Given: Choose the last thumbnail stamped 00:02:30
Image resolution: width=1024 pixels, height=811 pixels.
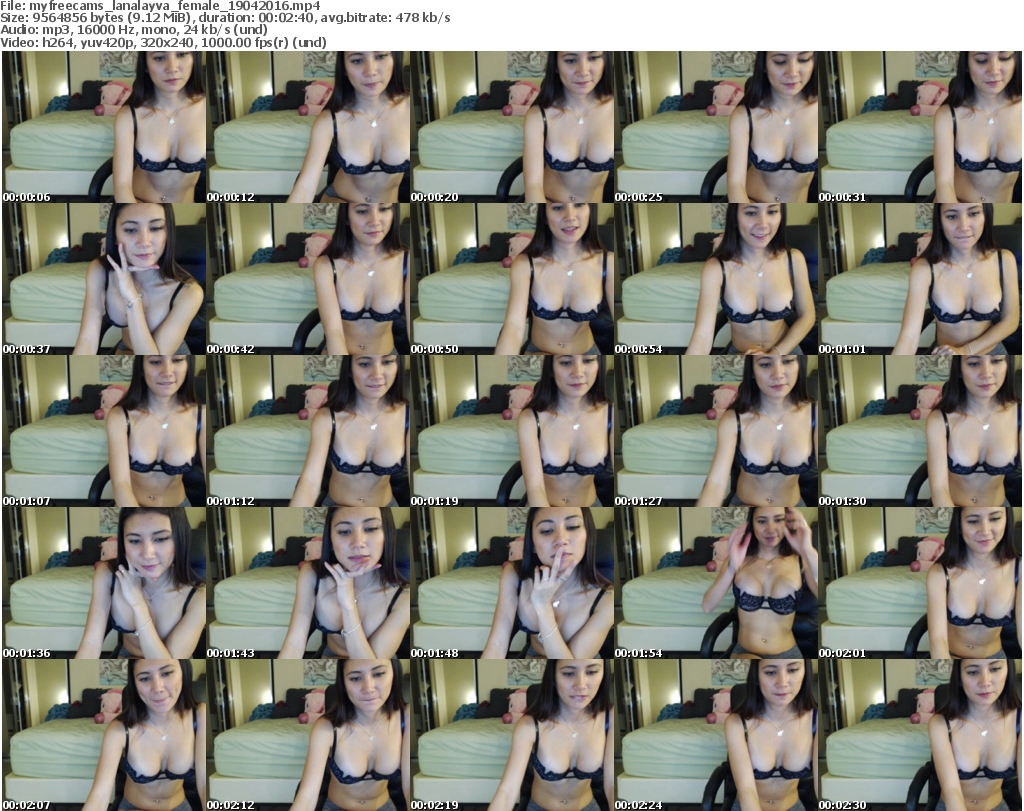Looking at the screenshot, I should pyautogui.click(x=920, y=735).
